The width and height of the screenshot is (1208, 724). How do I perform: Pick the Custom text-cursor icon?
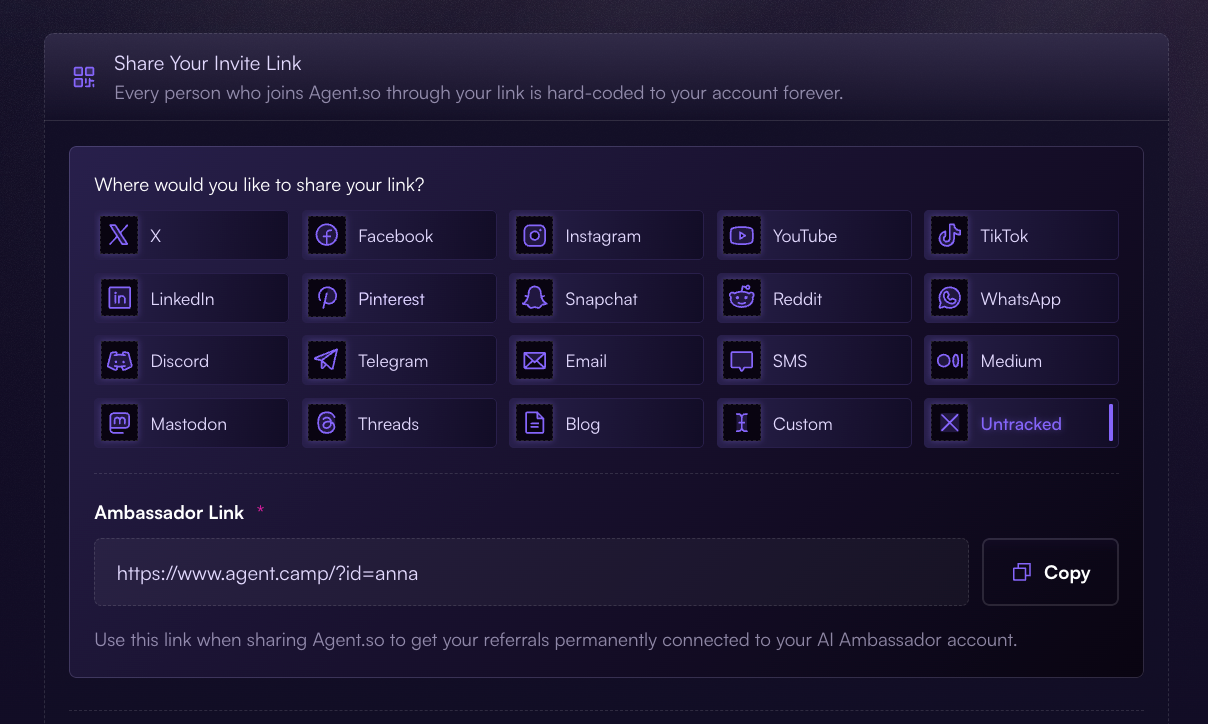click(x=742, y=424)
